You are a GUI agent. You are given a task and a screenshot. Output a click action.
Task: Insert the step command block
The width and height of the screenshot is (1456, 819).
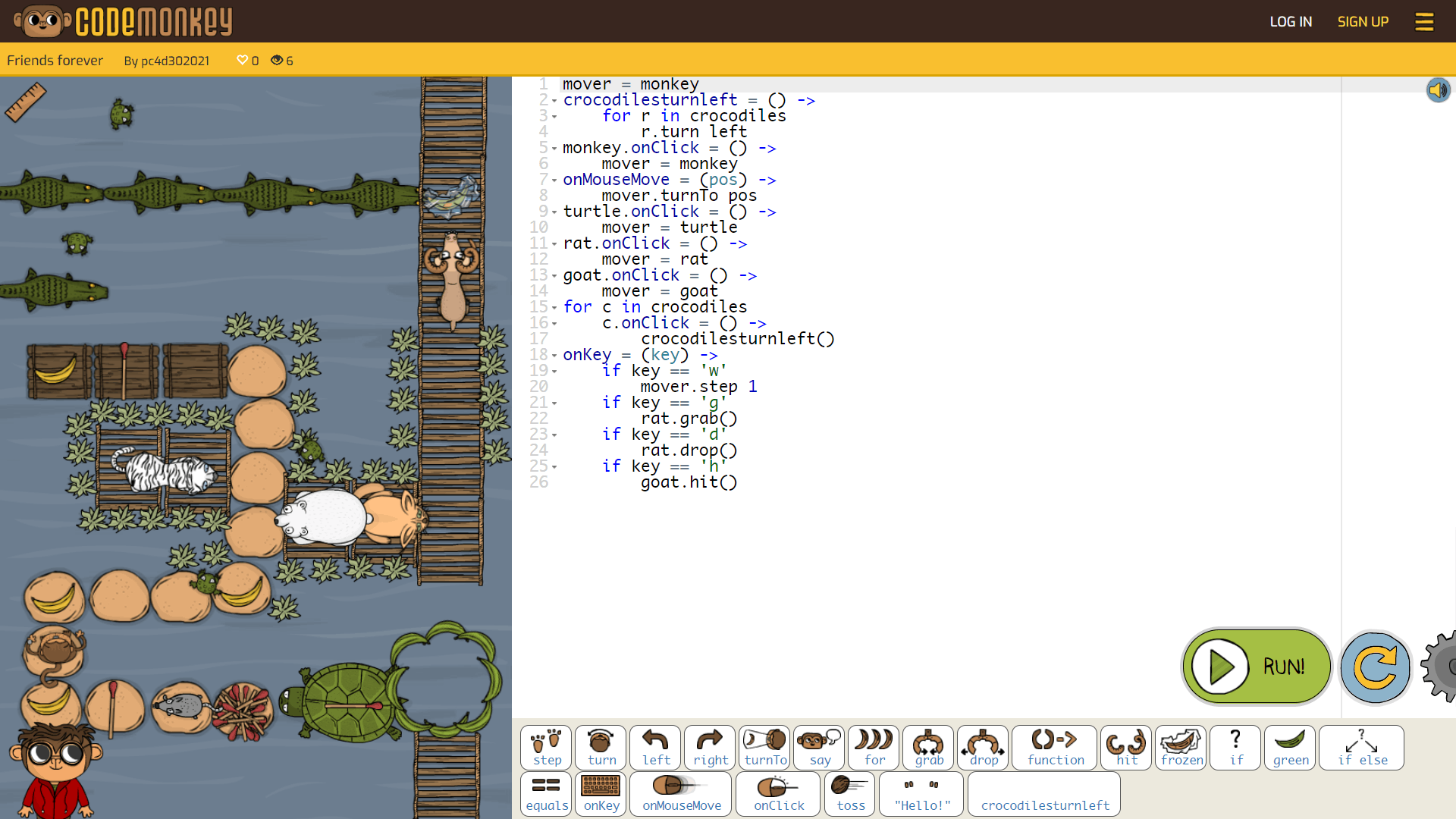pyautogui.click(x=546, y=748)
